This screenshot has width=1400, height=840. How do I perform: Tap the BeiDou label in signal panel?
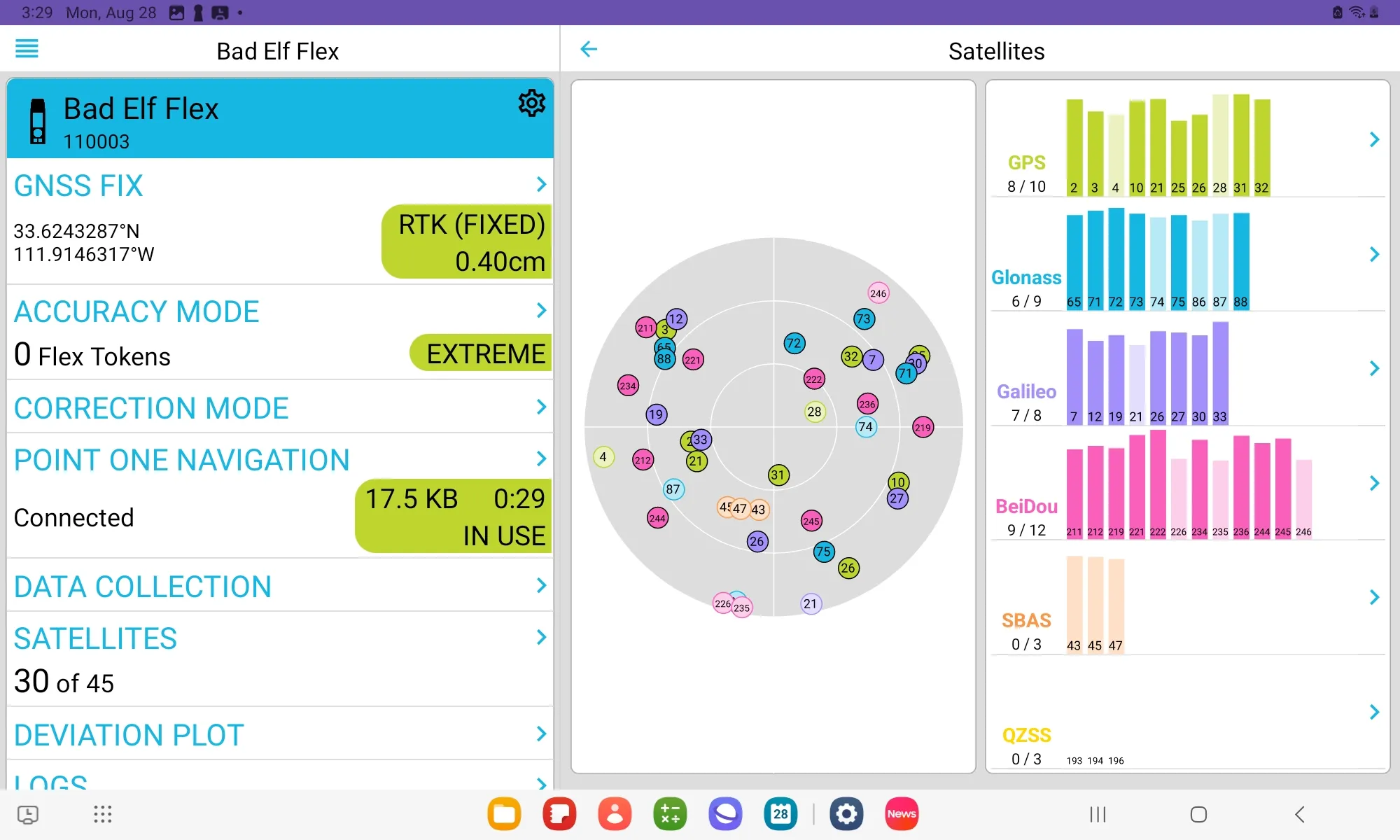(x=1026, y=506)
